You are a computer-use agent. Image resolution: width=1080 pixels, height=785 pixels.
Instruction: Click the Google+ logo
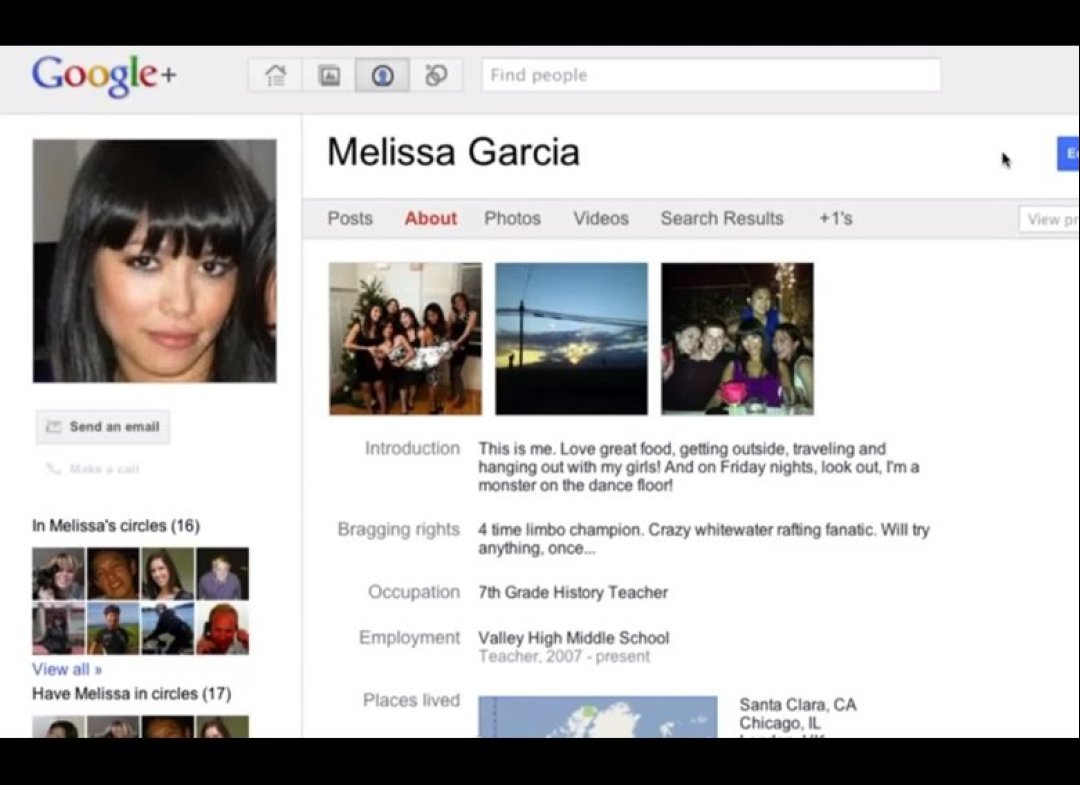[x=104, y=75]
